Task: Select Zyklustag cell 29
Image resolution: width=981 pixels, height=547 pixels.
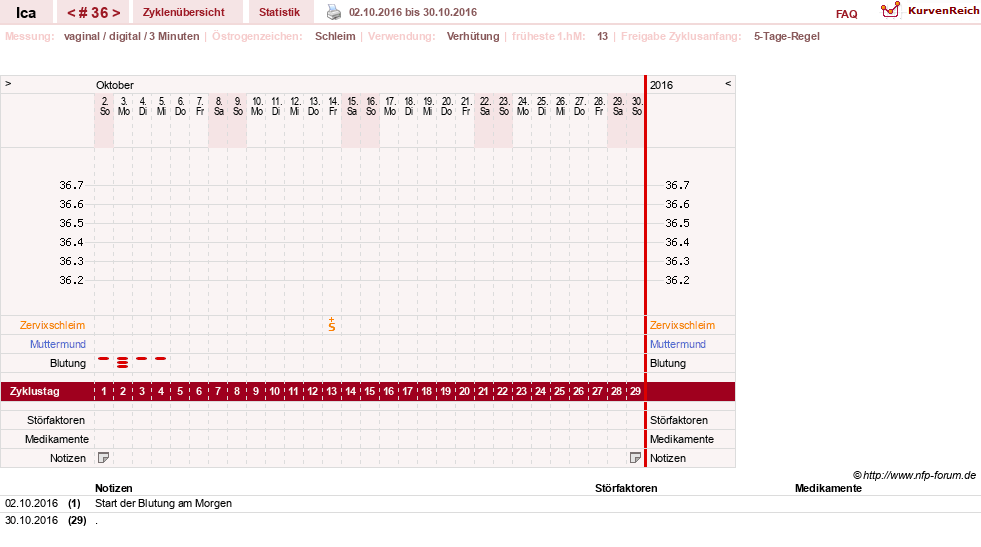Action: 635,391
